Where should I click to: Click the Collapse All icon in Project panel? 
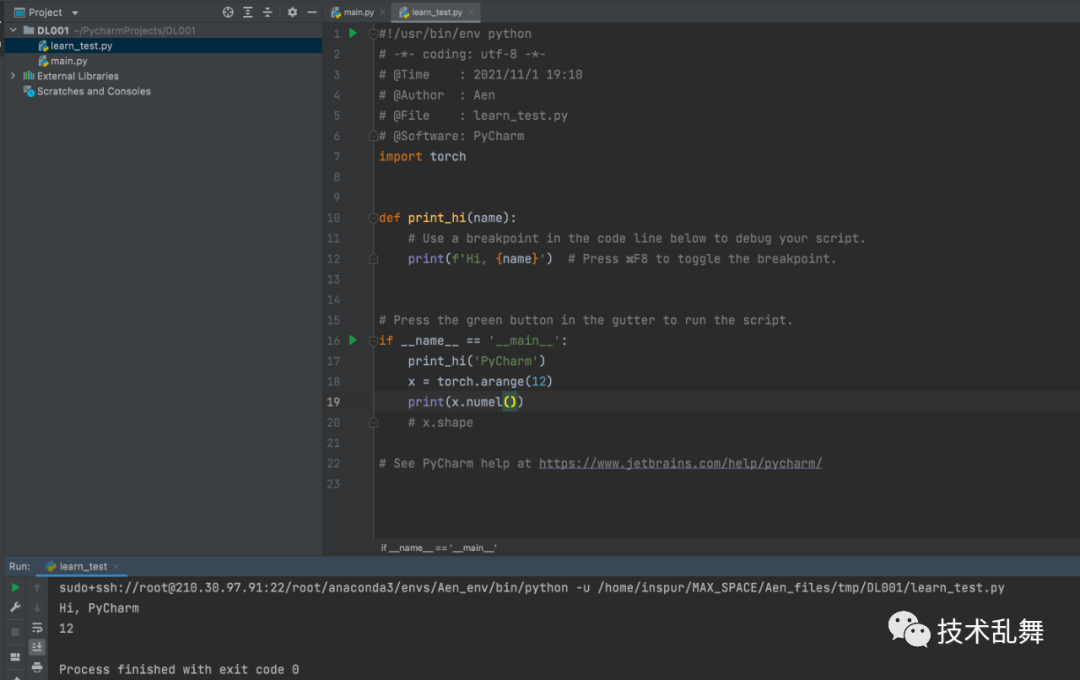point(267,12)
